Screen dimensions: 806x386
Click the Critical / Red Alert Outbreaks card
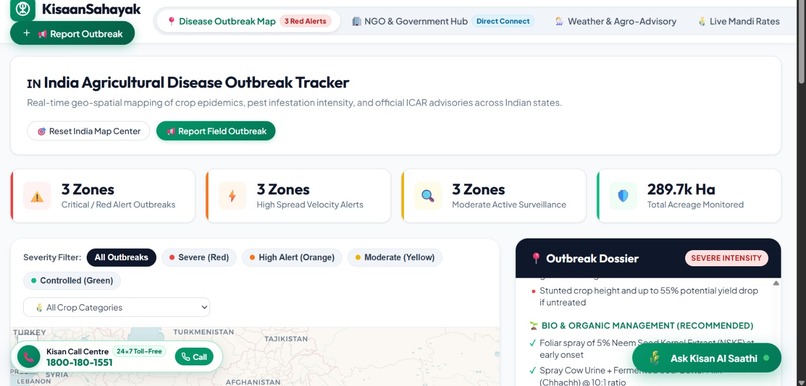click(x=103, y=196)
